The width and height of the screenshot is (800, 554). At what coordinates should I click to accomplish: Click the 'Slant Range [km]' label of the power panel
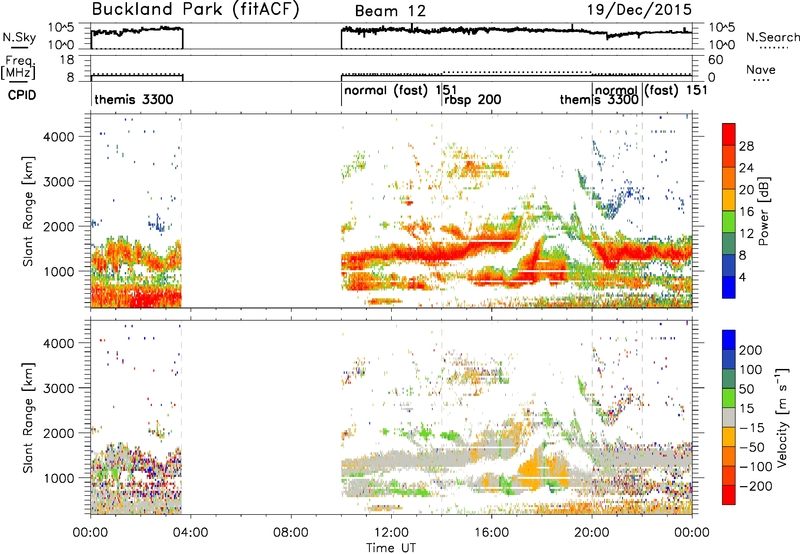click(x=28, y=211)
